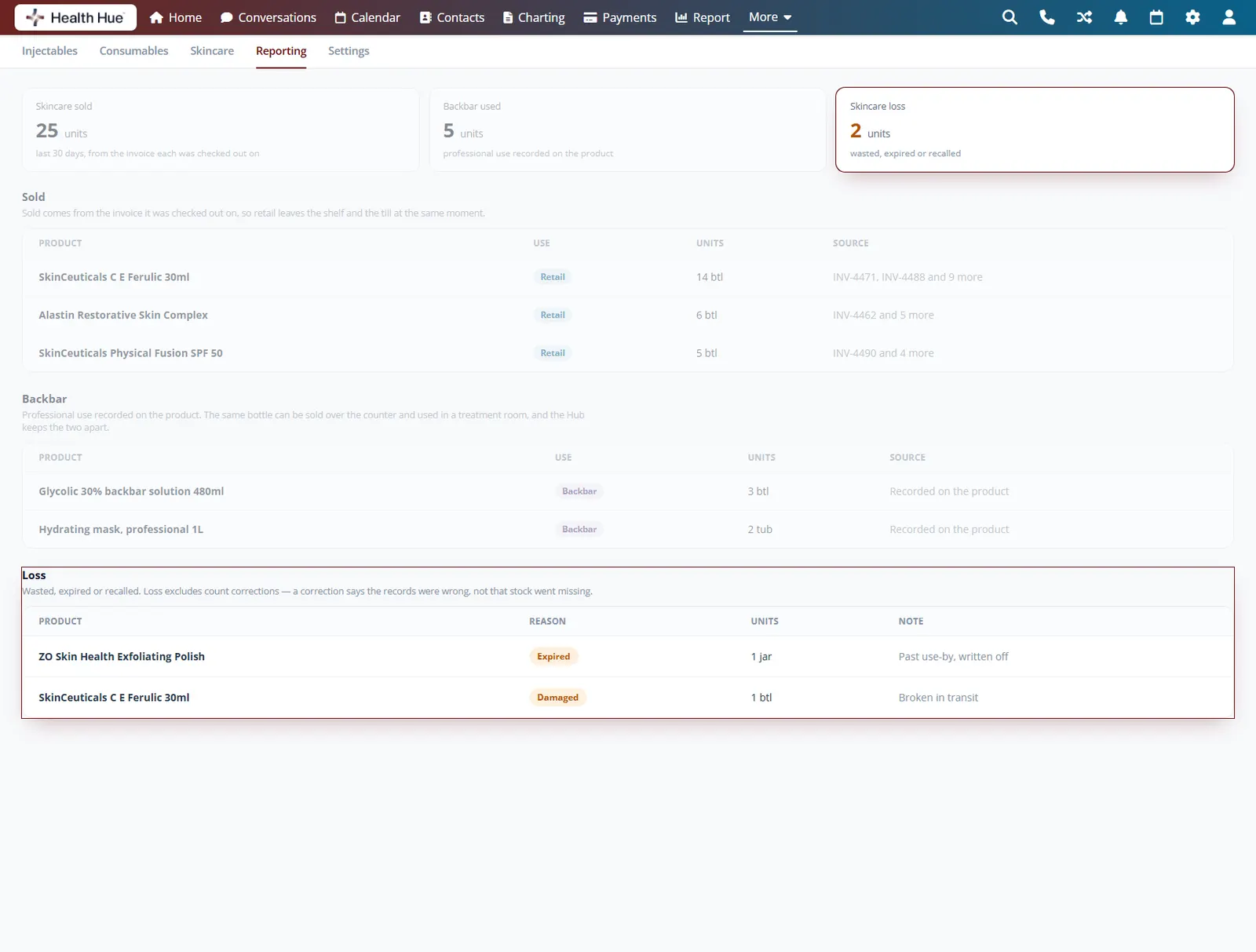Open Charting in the navigation bar
The width and height of the screenshot is (1256, 952).
[534, 17]
